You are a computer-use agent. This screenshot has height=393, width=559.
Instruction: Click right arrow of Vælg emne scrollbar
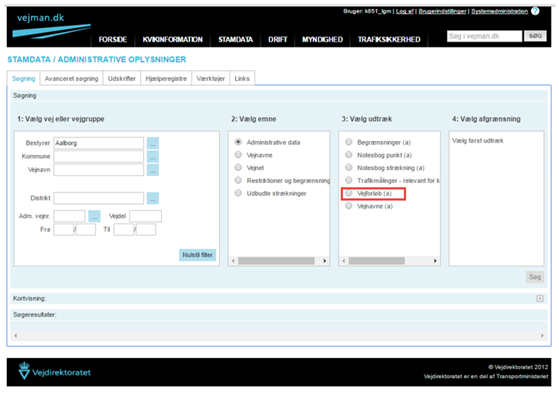pyautogui.click(x=324, y=261)
